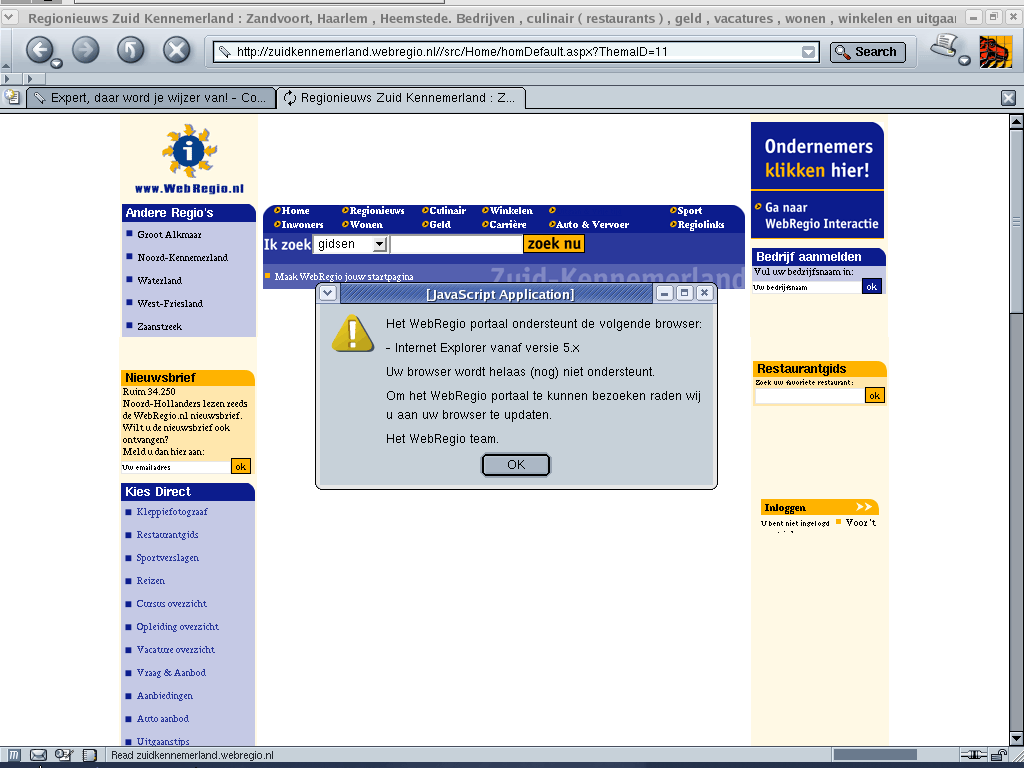
Task: Submit the Nieuwsbrief ok button
Action: (240, 466)
